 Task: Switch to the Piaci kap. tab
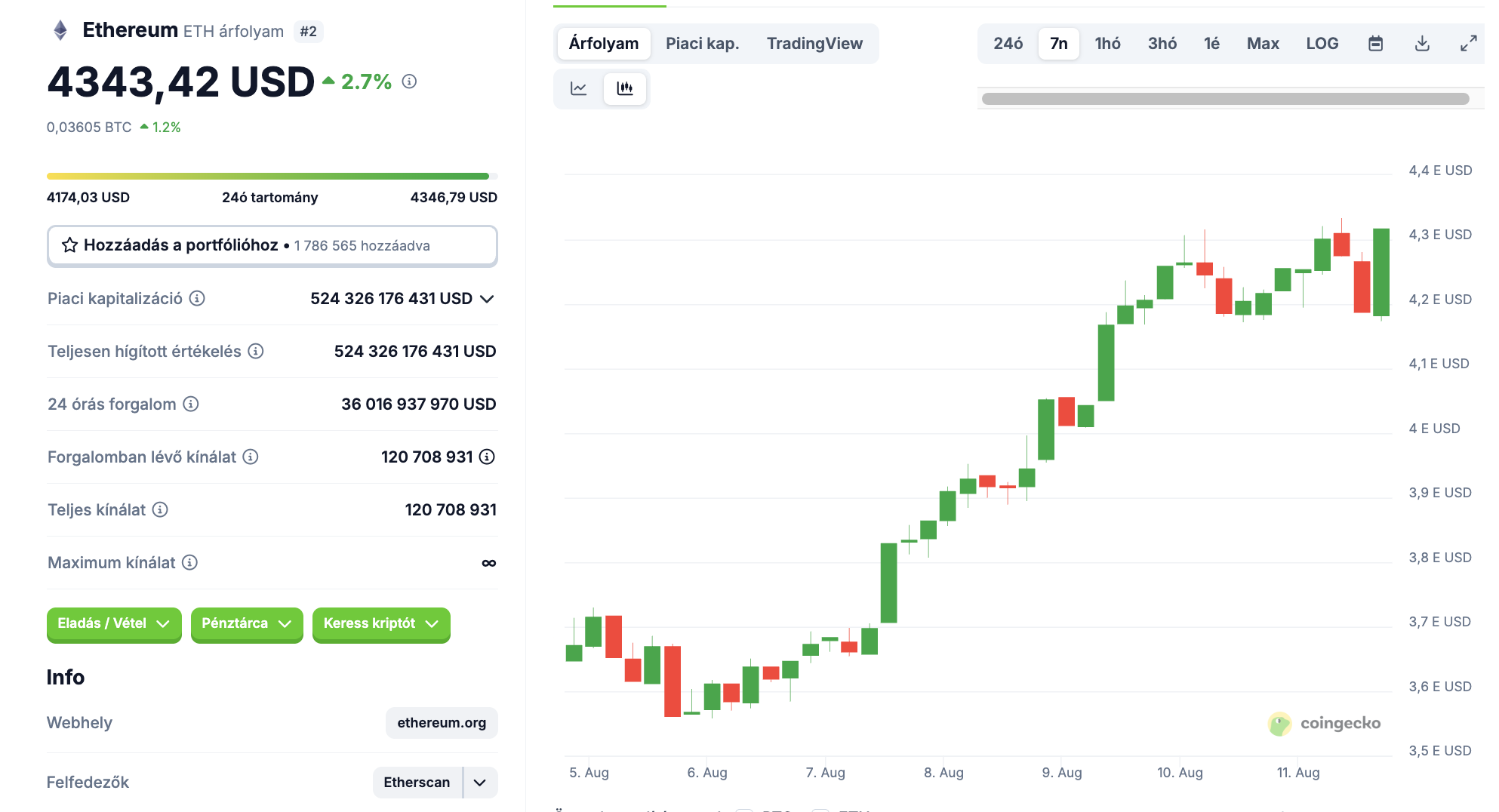[x=701, y=43]
